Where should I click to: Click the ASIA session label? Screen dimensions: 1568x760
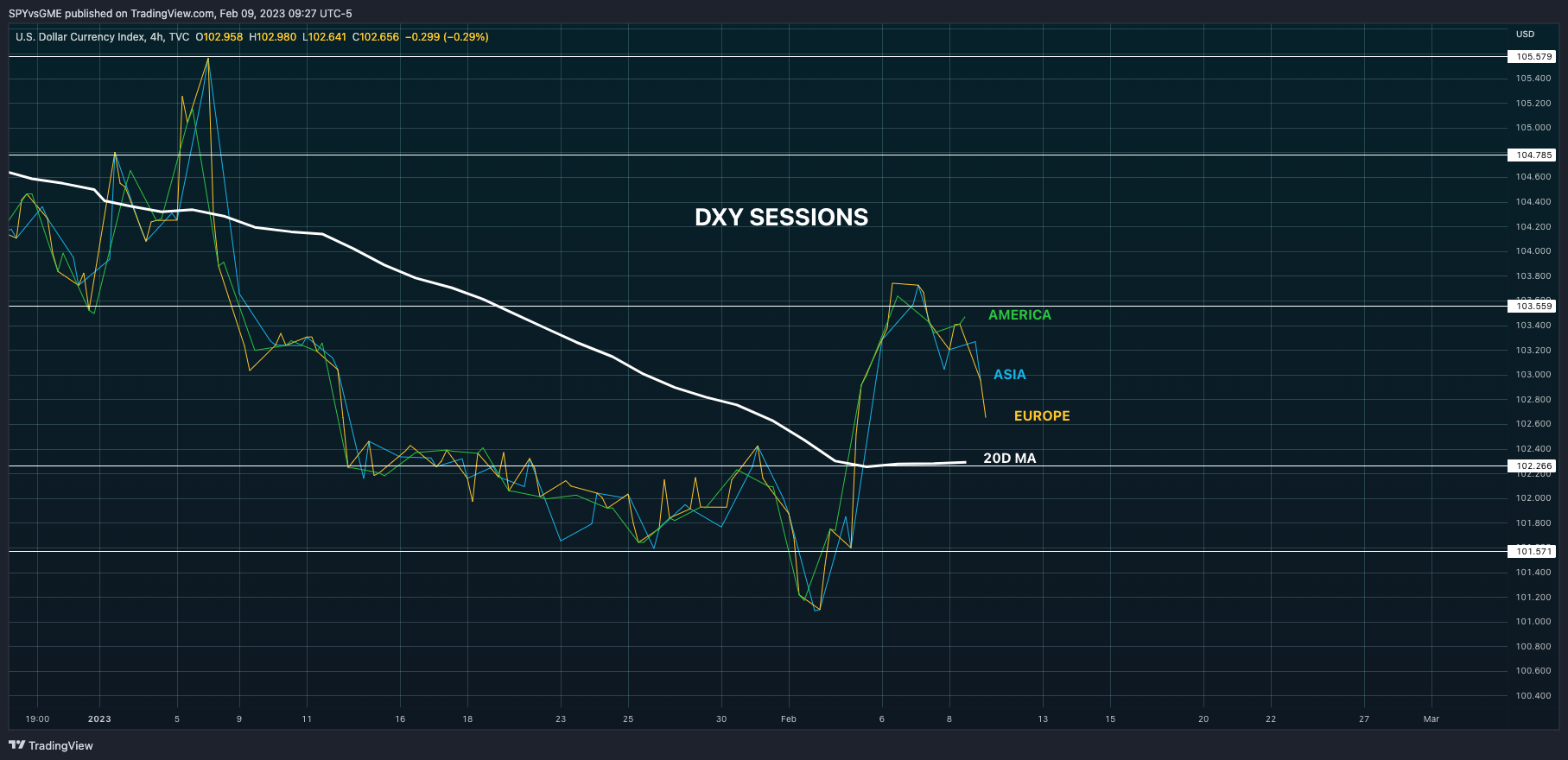tap(1009, 375)
